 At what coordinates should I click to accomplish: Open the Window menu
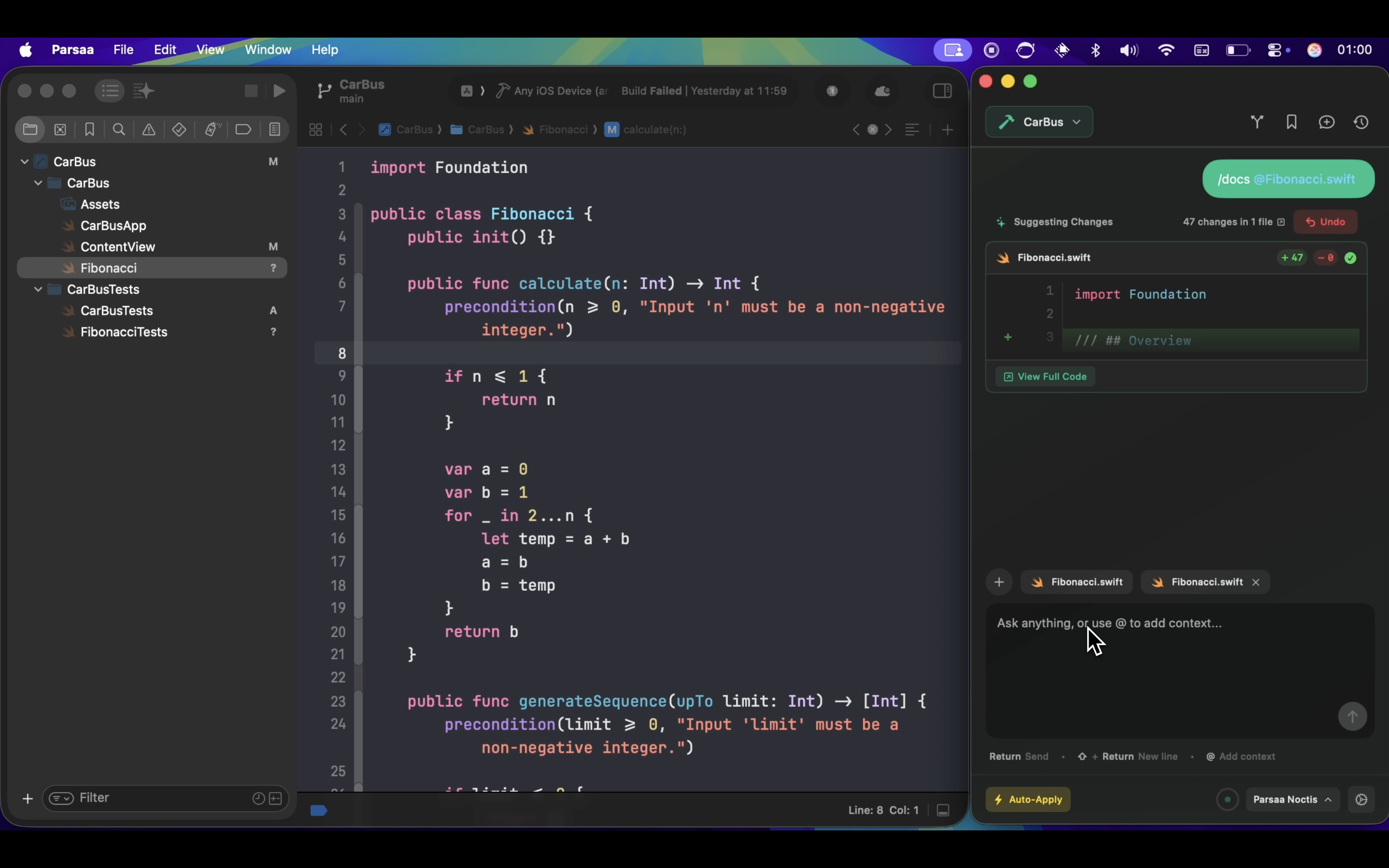pos(268,50)
